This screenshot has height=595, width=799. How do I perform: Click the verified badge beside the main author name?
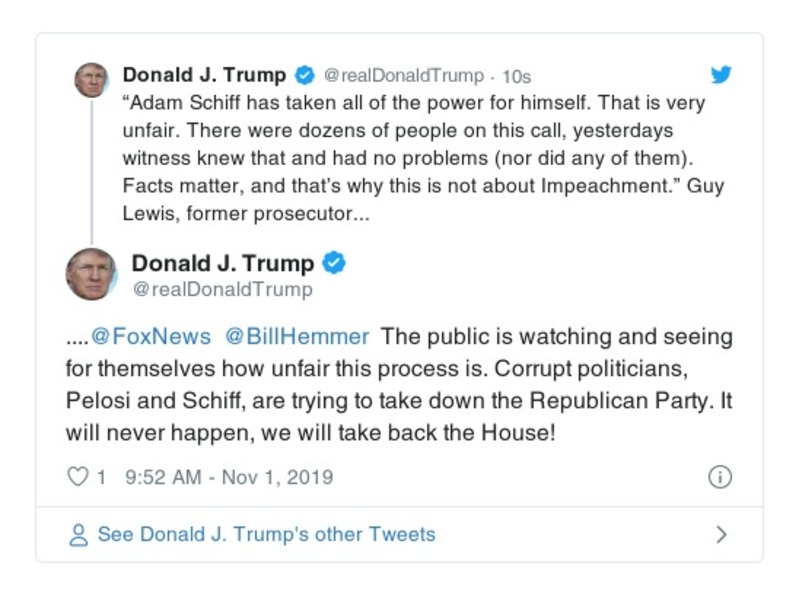(335, 263)
